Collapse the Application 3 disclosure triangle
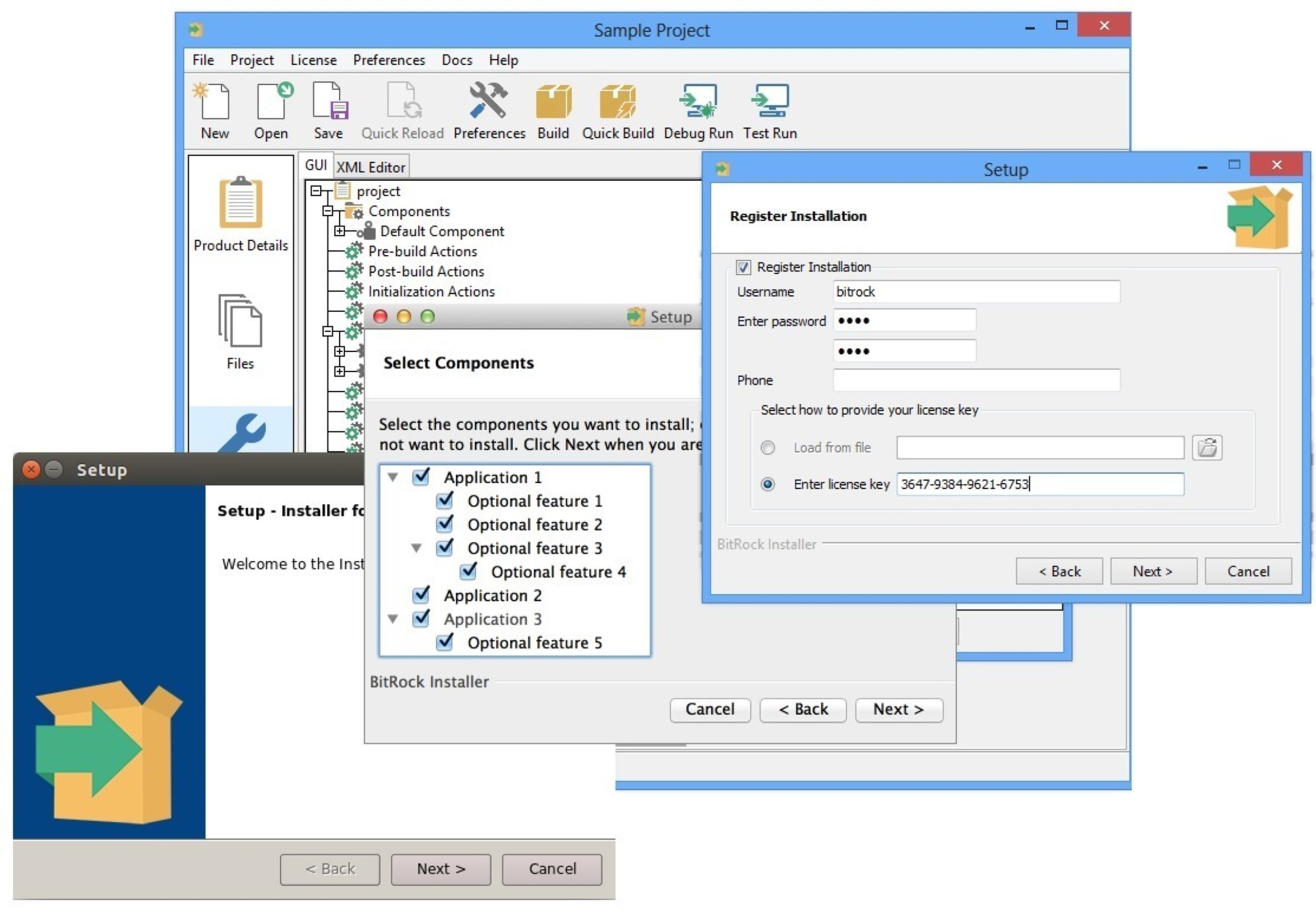 392,619
